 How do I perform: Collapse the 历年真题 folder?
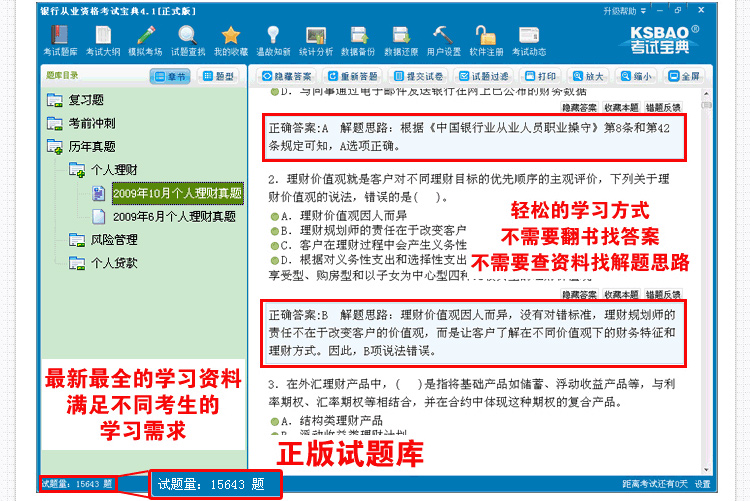[81, 146]
